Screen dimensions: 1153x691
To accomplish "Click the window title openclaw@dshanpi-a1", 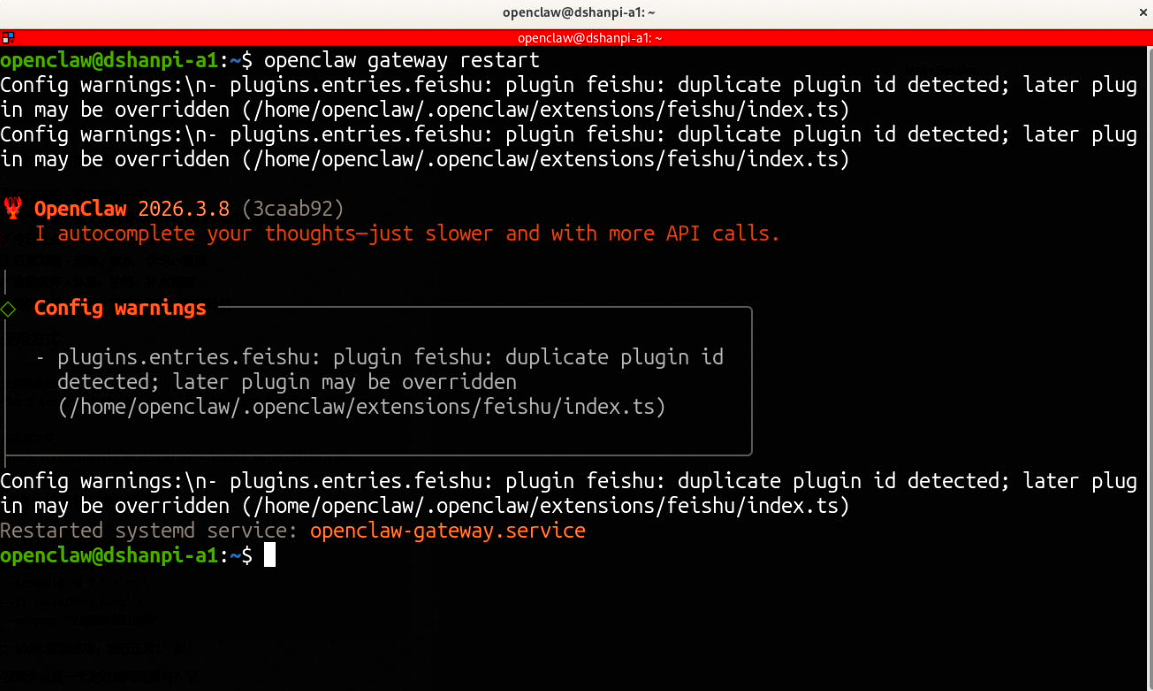I will (576, 12).
